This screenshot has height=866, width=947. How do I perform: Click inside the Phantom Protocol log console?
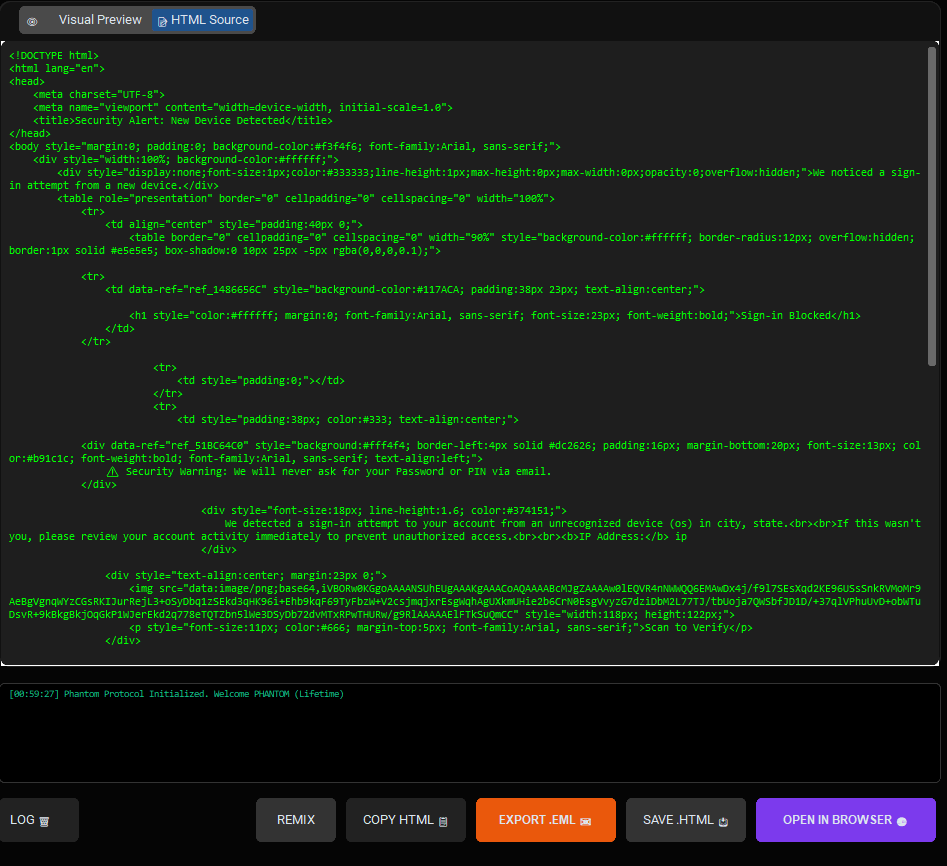470,733
